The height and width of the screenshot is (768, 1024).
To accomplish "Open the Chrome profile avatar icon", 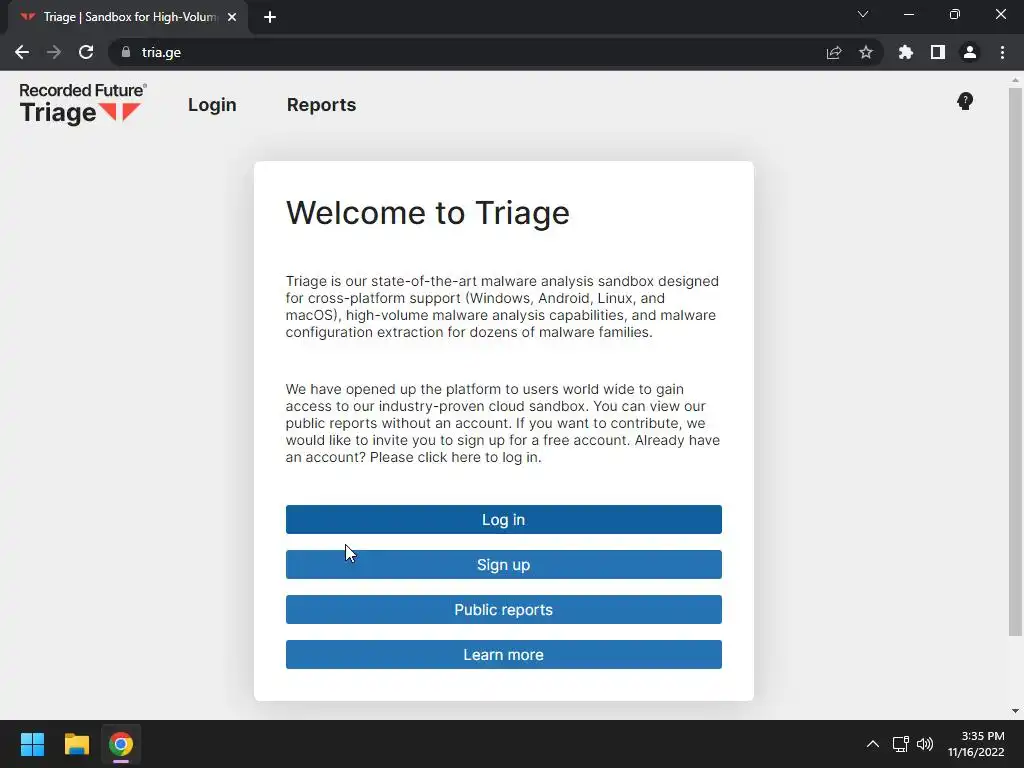I will (970, 52).
